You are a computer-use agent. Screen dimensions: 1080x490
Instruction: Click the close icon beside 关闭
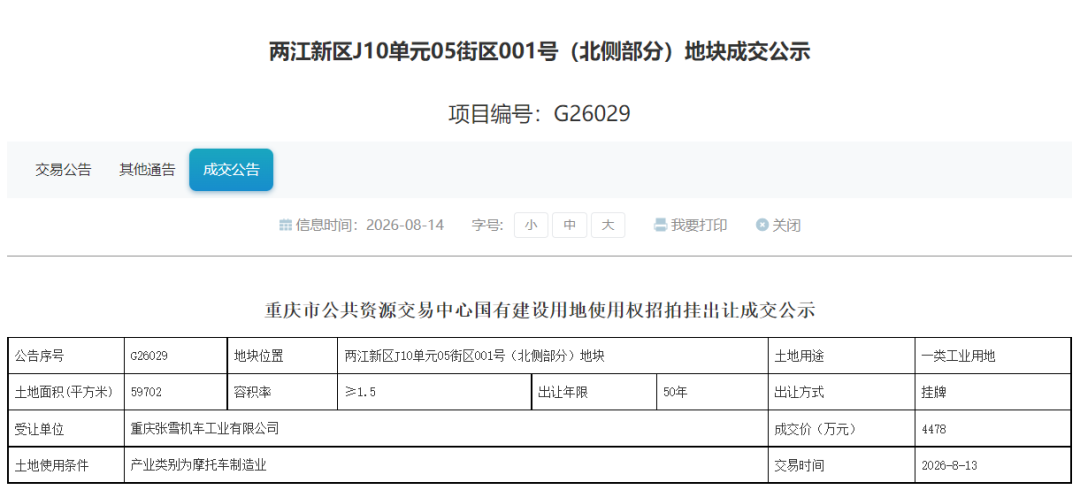point(762,225)
